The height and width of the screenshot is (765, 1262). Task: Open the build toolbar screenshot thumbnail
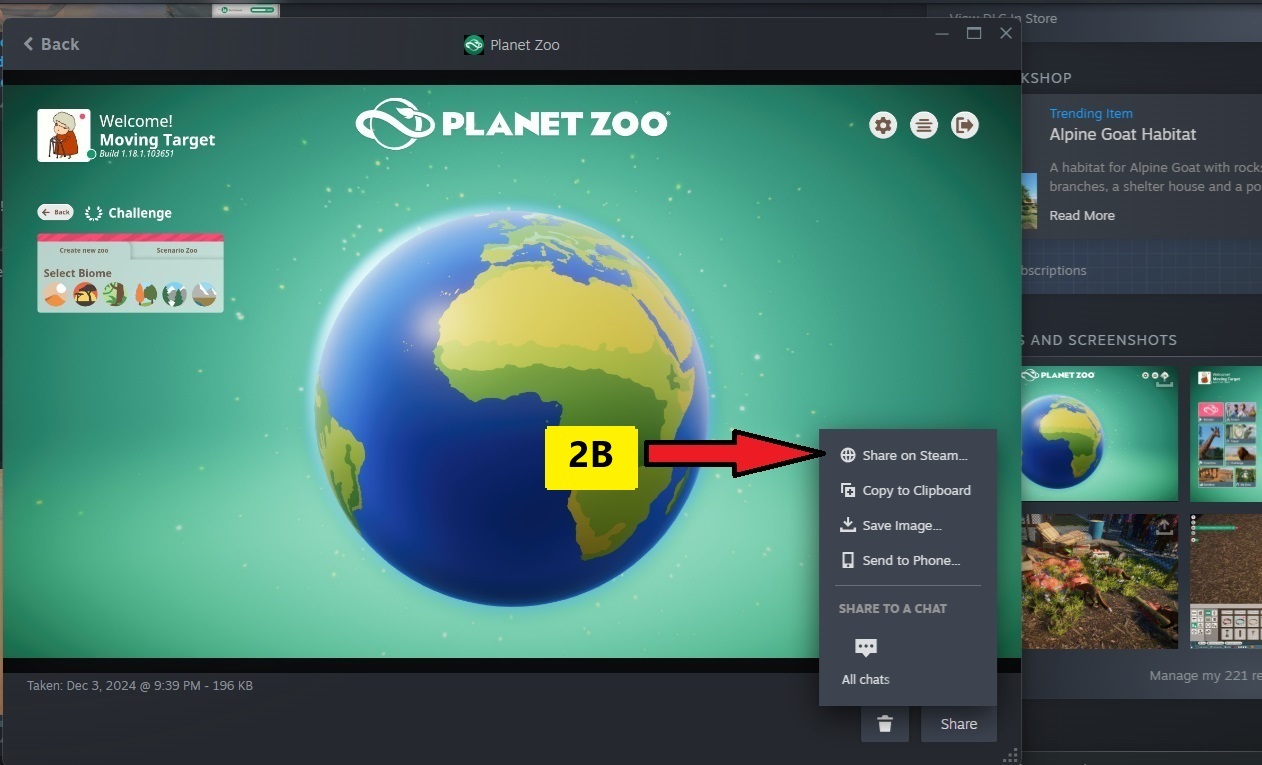(1226, 581)
